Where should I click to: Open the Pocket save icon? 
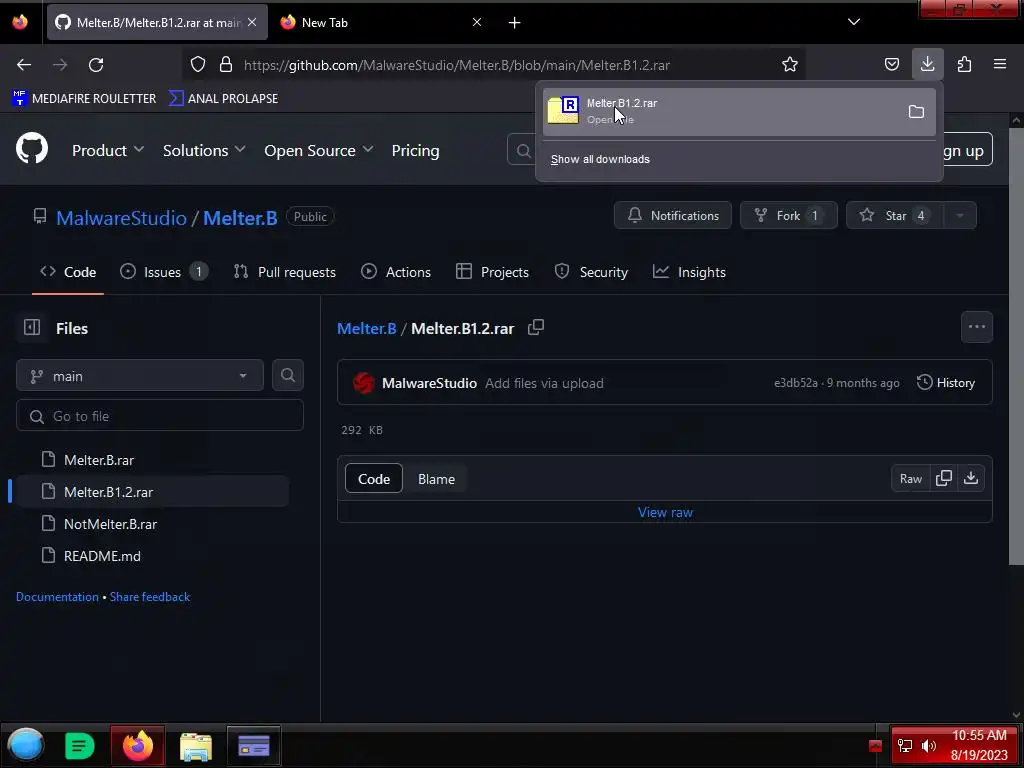pyautogui.click(x=891, y=64)
